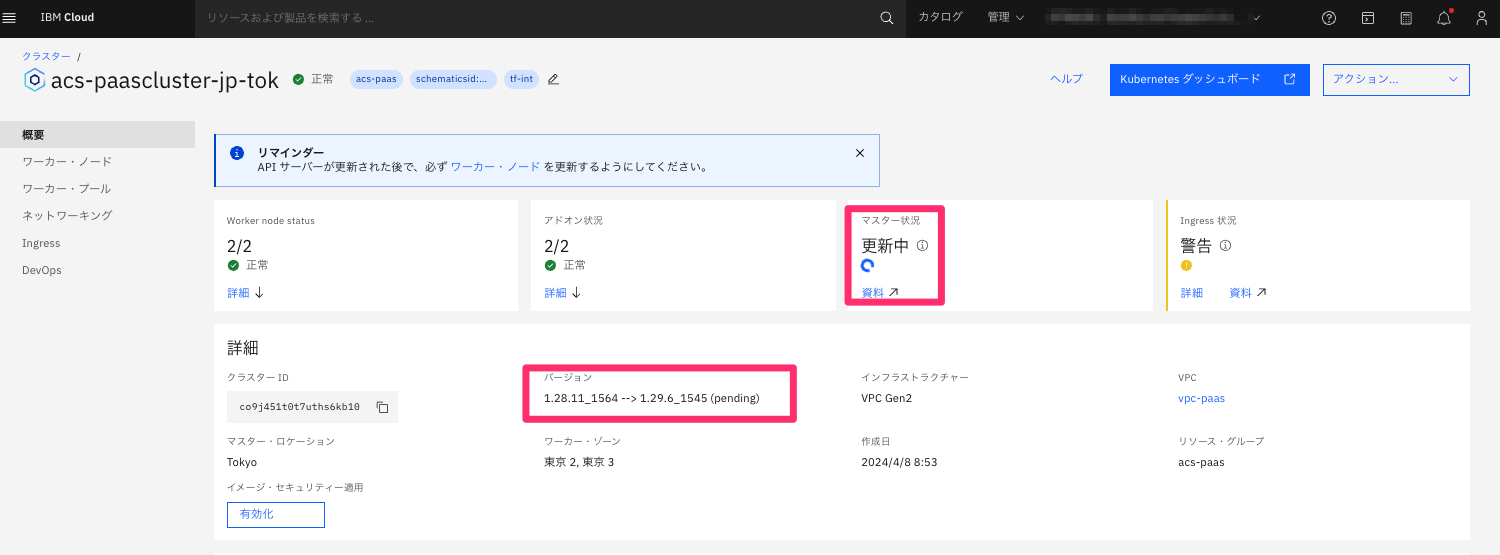Open the ワーカー・ノード link in reminder
This screenshot has height=555, width=1500.
click(495, 167)
